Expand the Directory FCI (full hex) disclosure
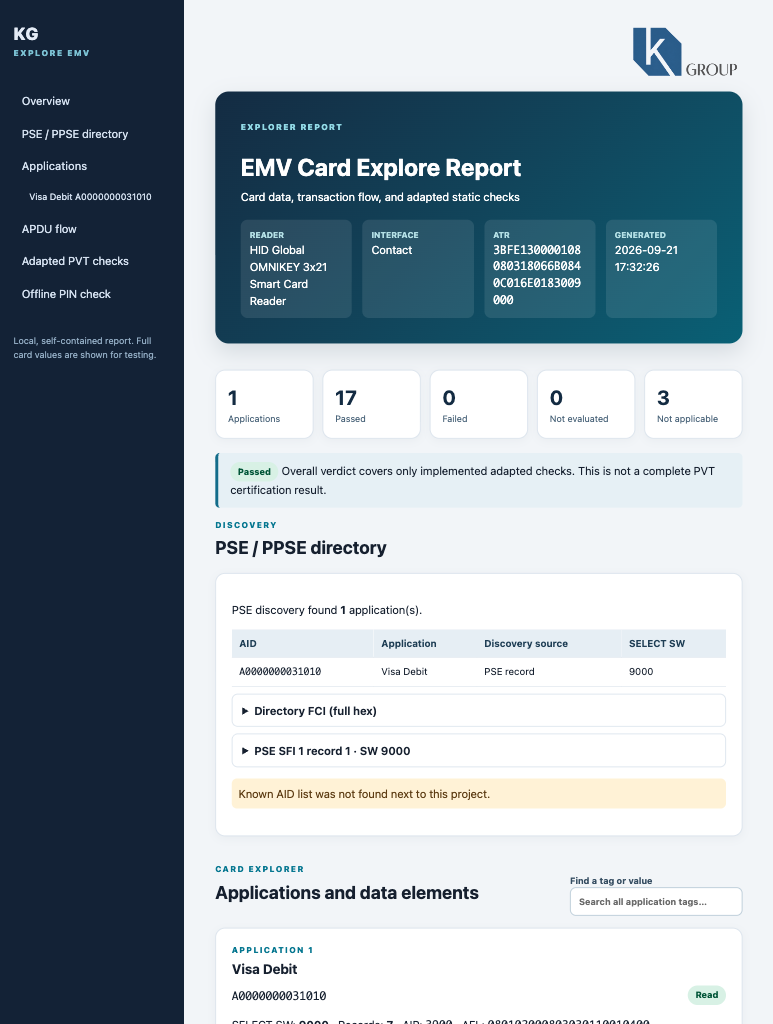The width and height of the screenshot is (773, 1024). pyautogui.click(x=479, y=711)
